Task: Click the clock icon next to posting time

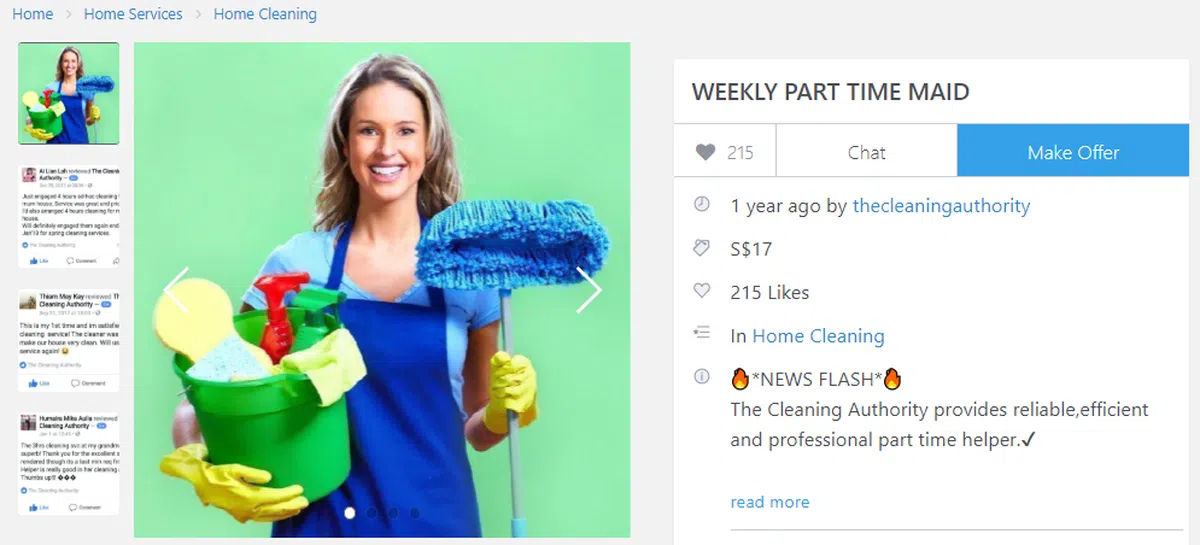Action: coord(702,204)
